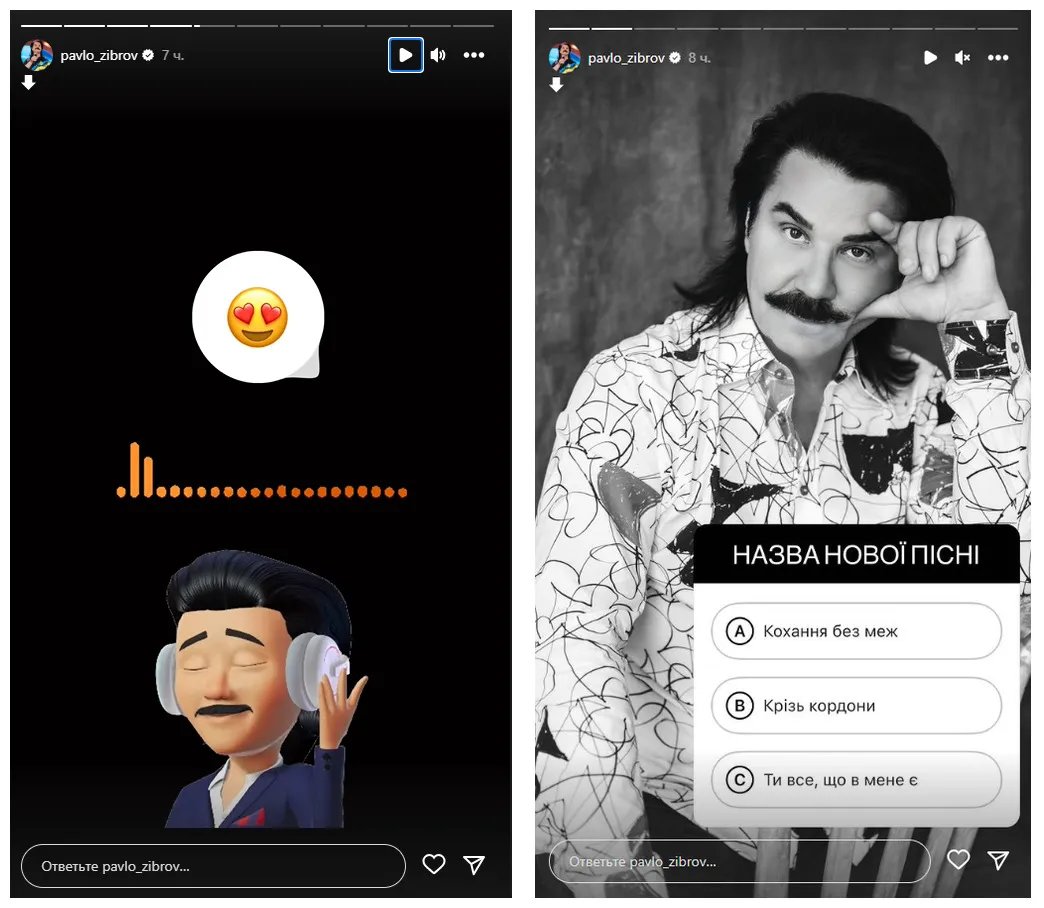Focus the reply field in the cartoon avatar story
This screenshot has height=908, width=1044.
tap(213, 866)
